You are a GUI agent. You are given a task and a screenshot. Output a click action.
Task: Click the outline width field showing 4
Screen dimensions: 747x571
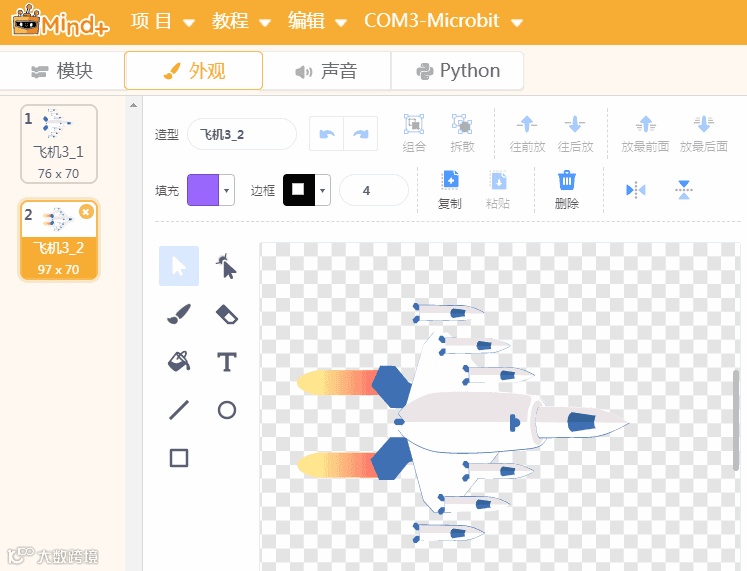pyautogui.click(x=374, y=190)
